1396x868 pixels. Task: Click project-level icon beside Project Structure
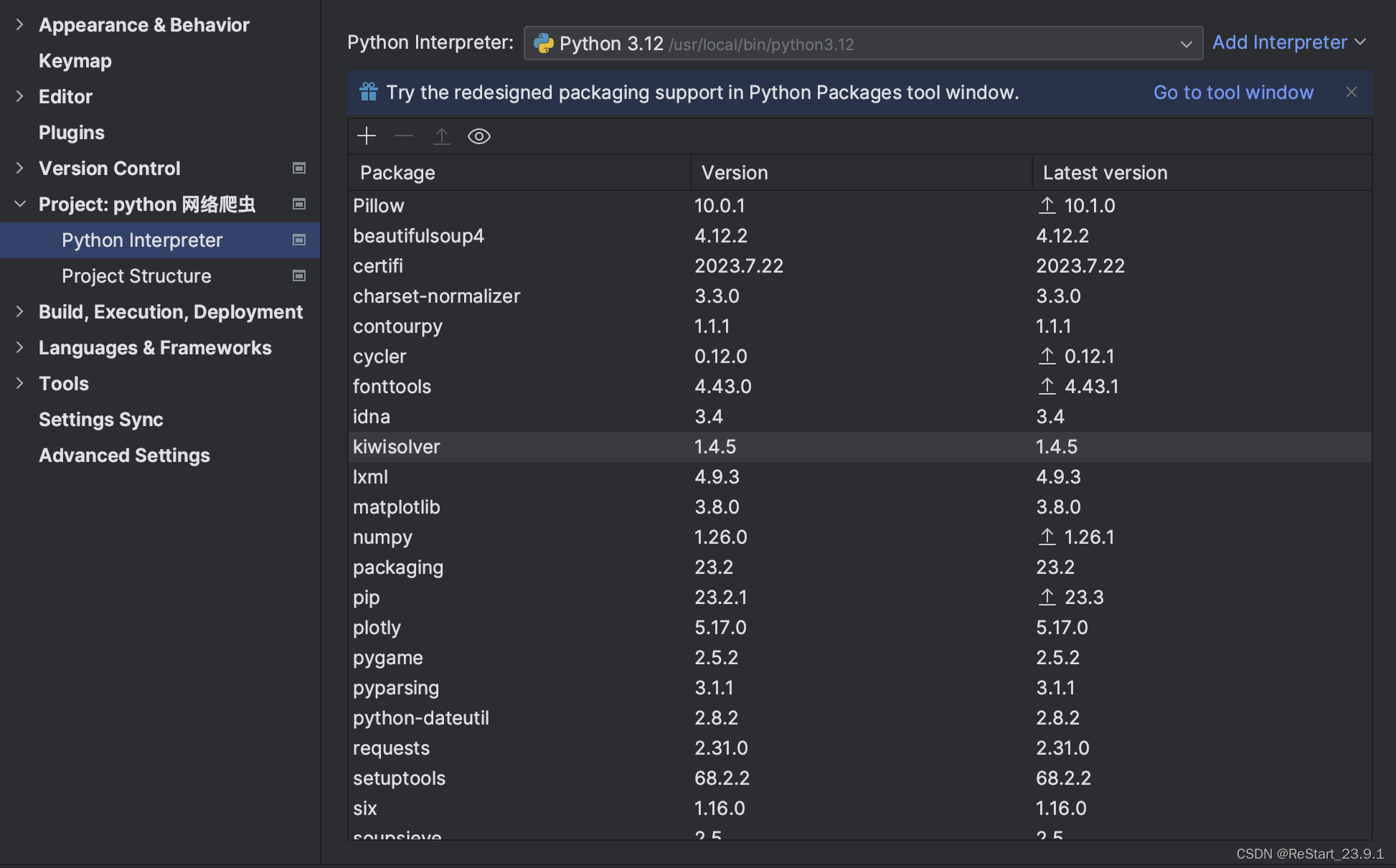(299, 275)
